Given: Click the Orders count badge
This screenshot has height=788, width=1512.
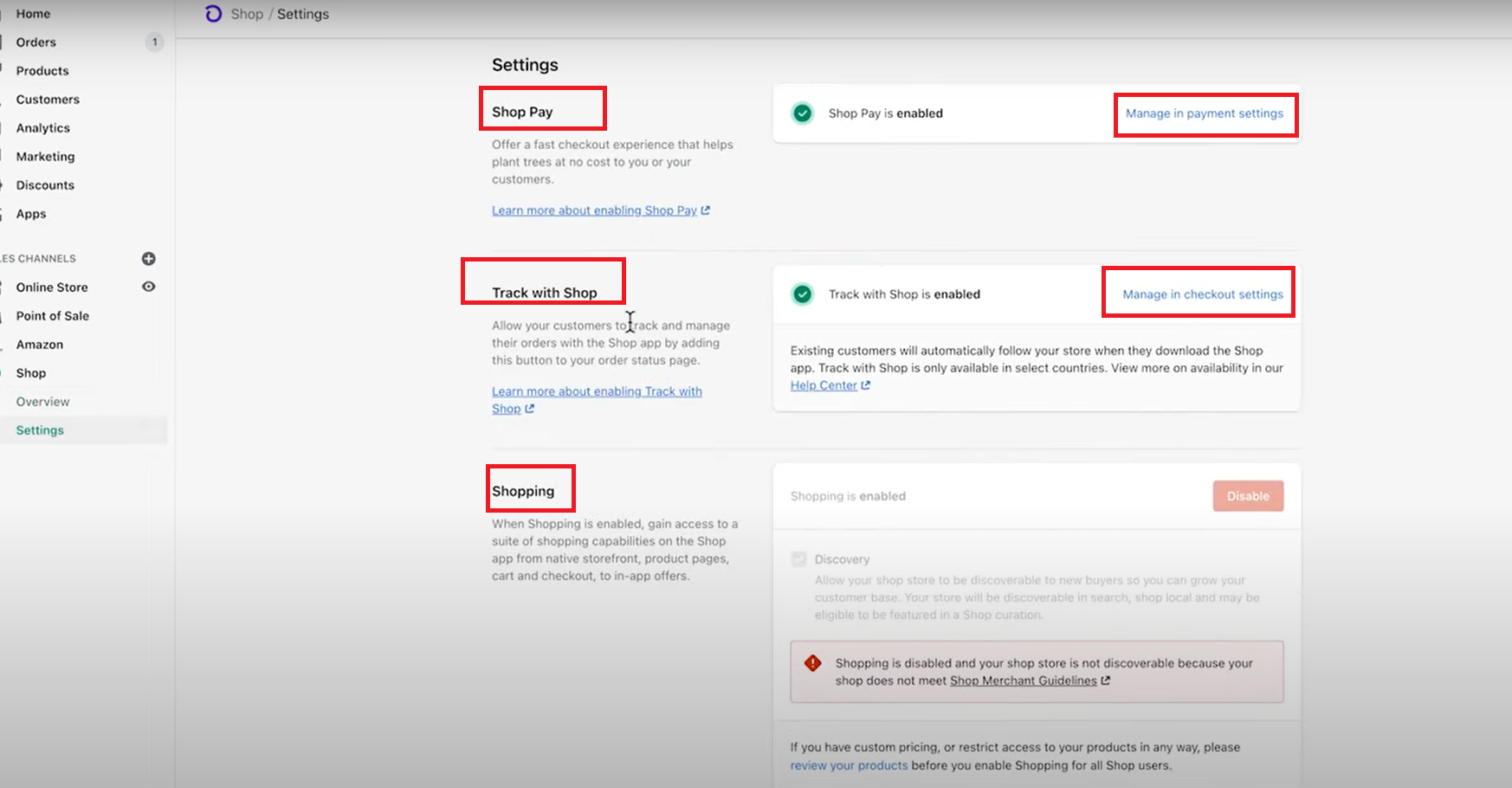Looking at the screenshot, I should click(x=154, y=42).
